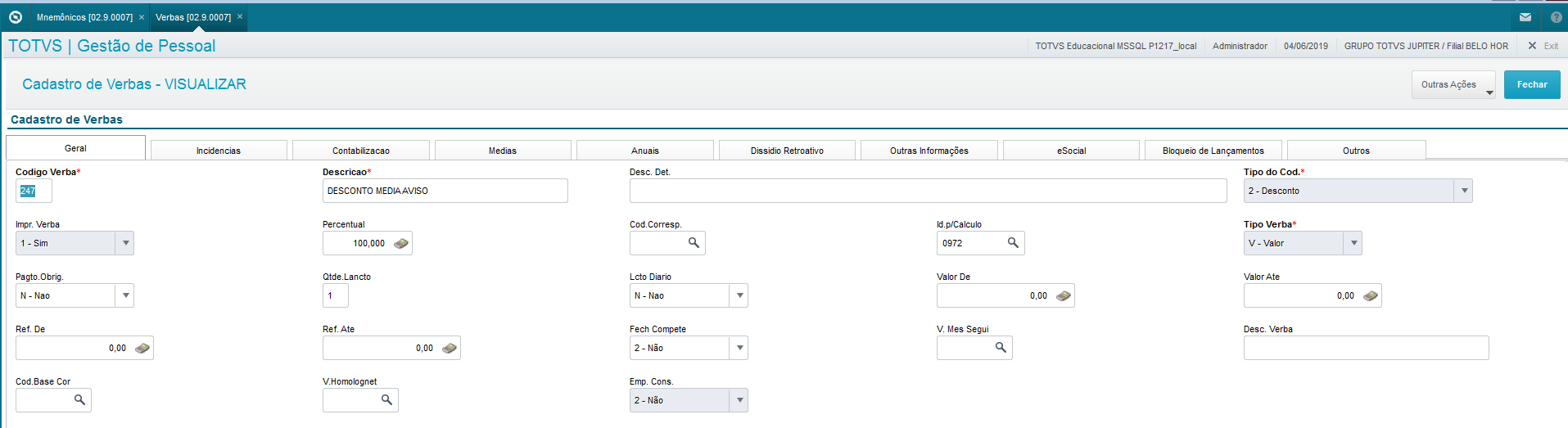Image resolution: width=1568 pixels, height=428 pixels.
Task: Click the TOTVS Educacional MSSQL environment label
Action: (1115, 46)
